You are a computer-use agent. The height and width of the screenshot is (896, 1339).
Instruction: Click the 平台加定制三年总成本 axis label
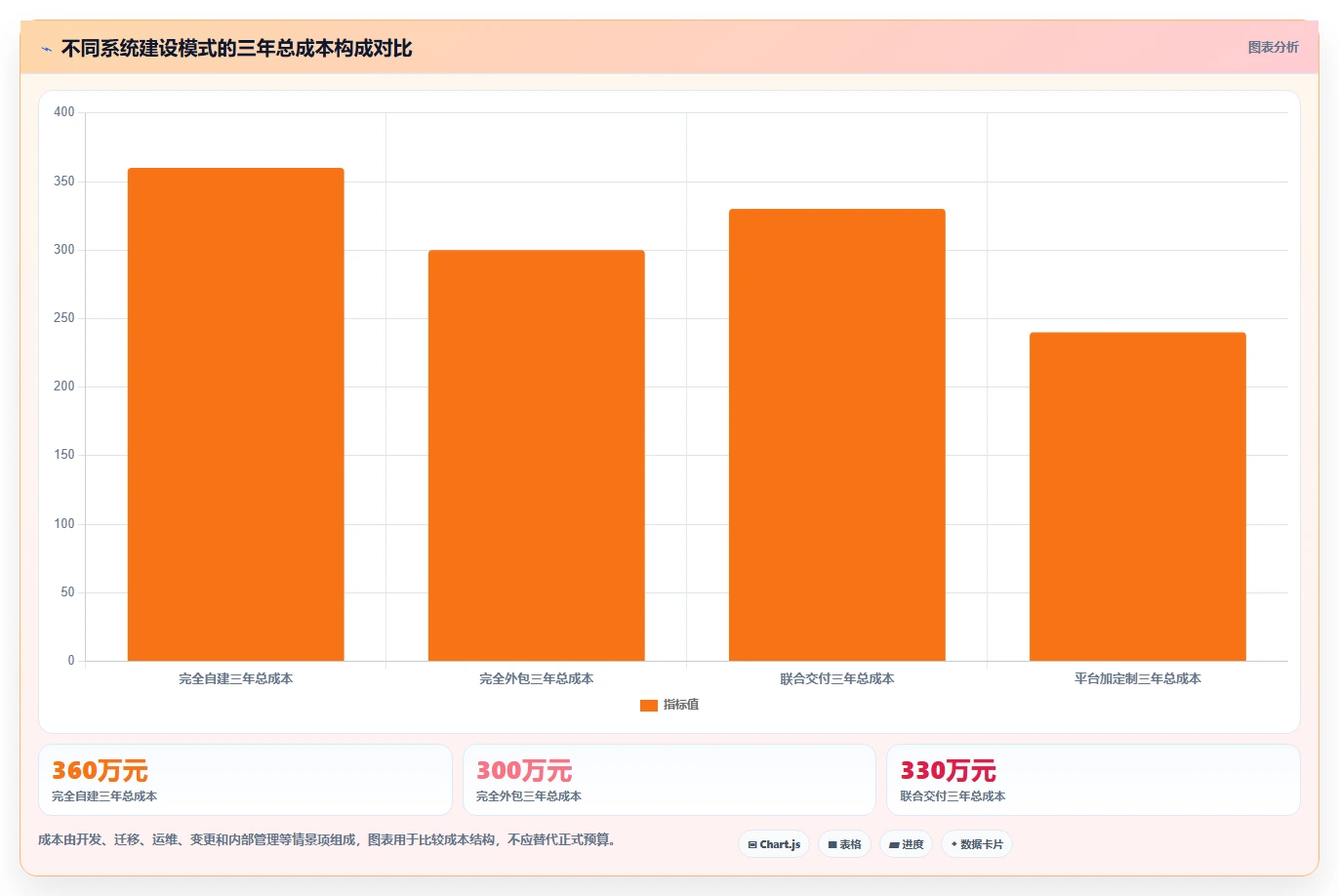click(x=1137, y=678)
